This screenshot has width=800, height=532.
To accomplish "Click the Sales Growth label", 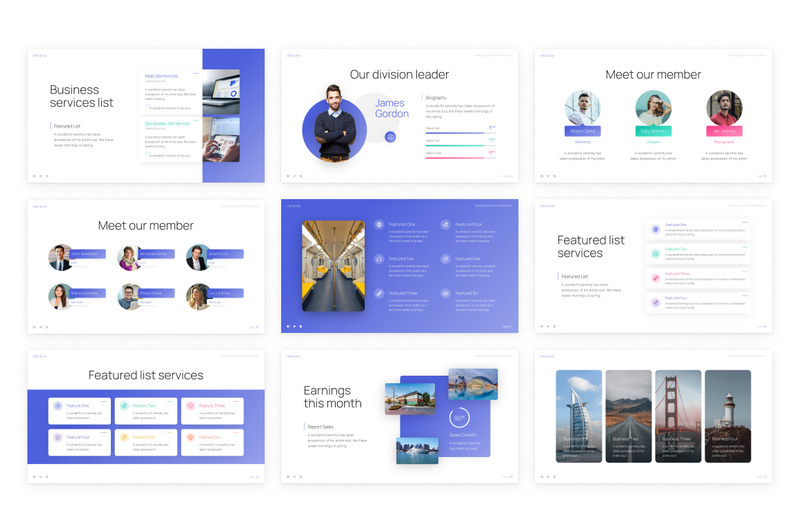I will [463, 435].
